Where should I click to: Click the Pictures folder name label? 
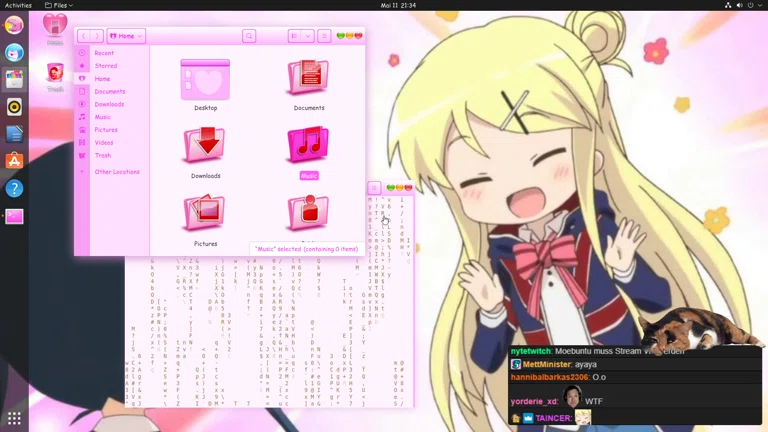206,243
